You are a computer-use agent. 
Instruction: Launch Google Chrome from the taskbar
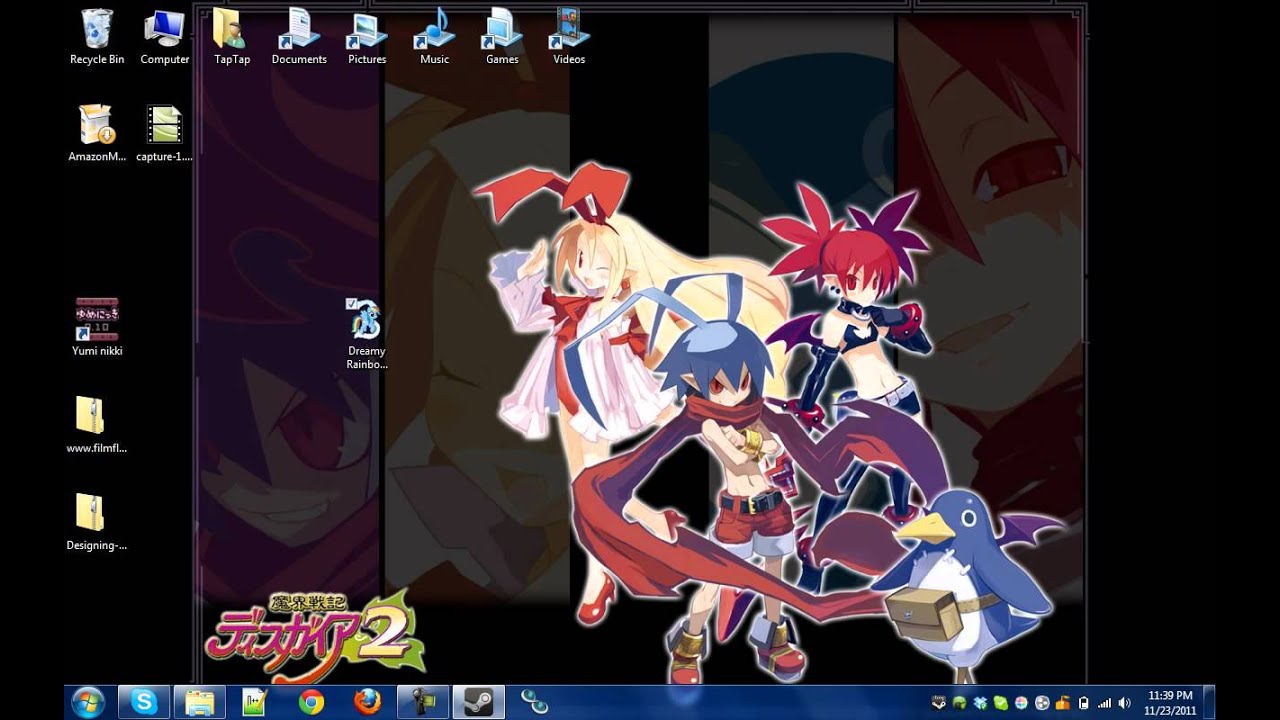pyautogui.click(x=311, y=702)
